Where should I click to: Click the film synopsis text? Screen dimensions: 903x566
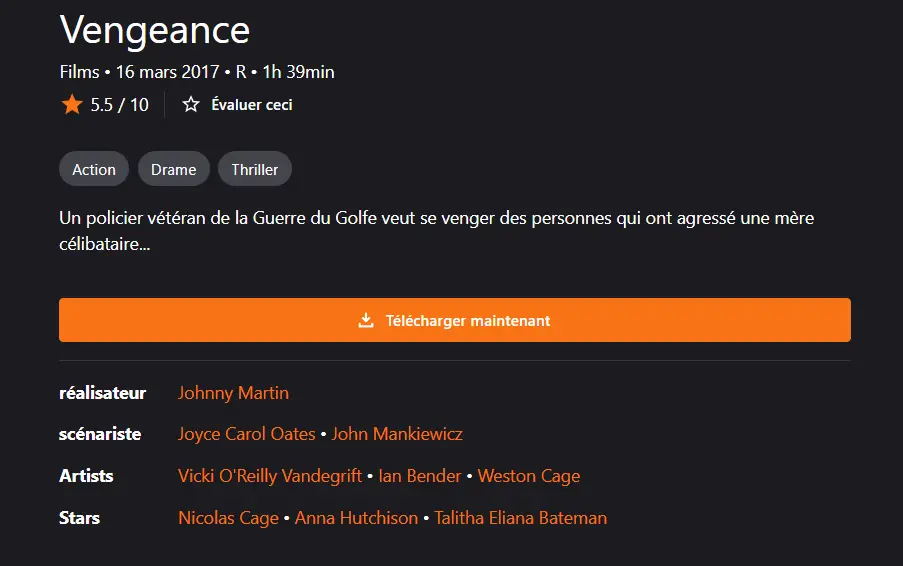tap(437, 231)
